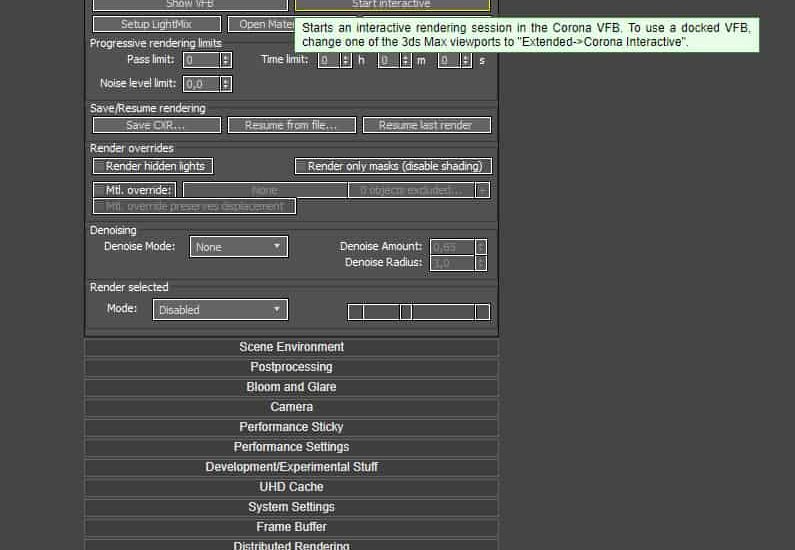Open the Render selected Mode dropdown
795x550 pixels.
(220, 310)
